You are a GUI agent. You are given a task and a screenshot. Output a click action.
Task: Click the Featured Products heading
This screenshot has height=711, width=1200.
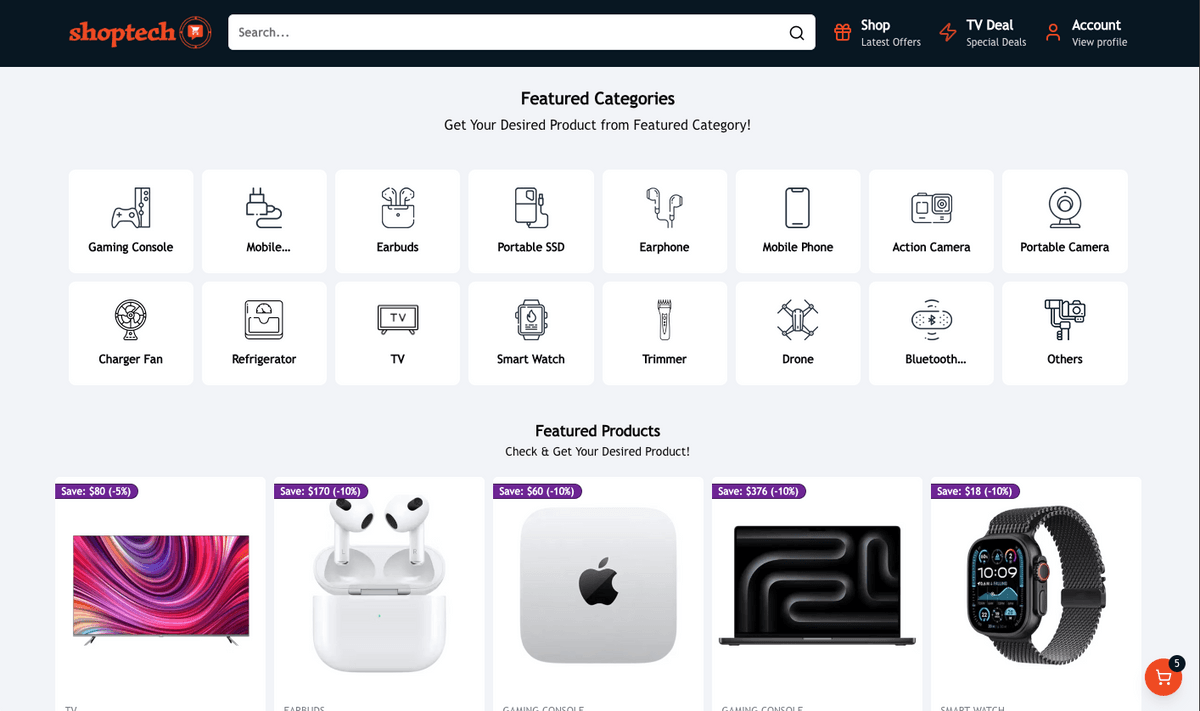point(598,431)
